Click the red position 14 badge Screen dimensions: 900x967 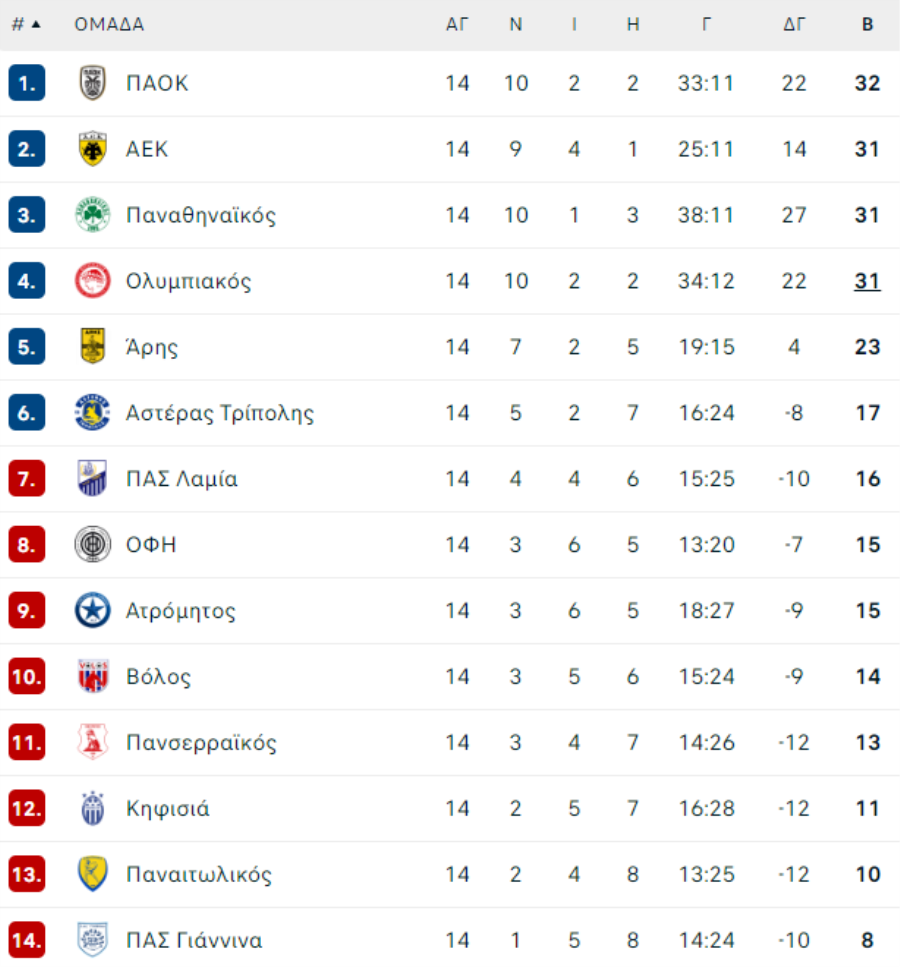click(27, 941)
